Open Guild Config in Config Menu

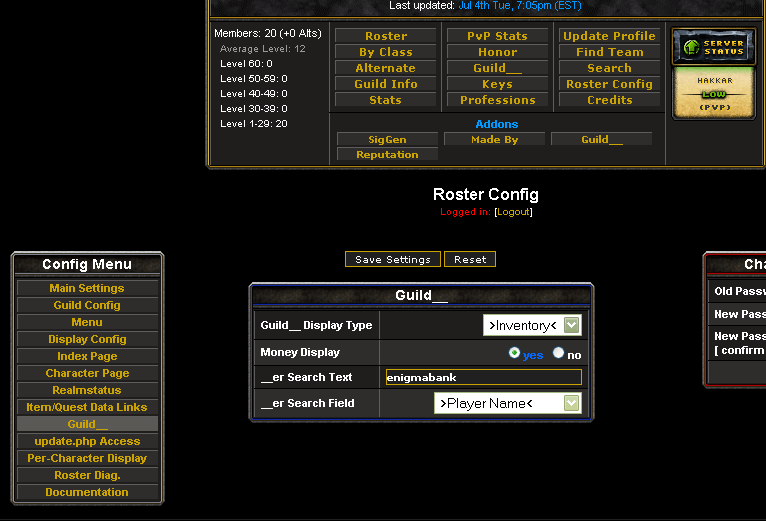pos(87,305)
